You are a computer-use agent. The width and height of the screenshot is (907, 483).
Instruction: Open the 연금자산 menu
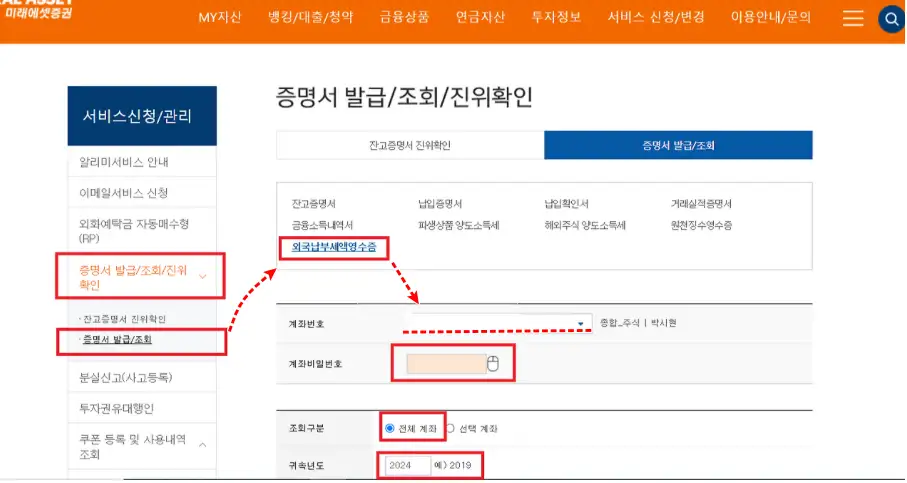[480, 17]
